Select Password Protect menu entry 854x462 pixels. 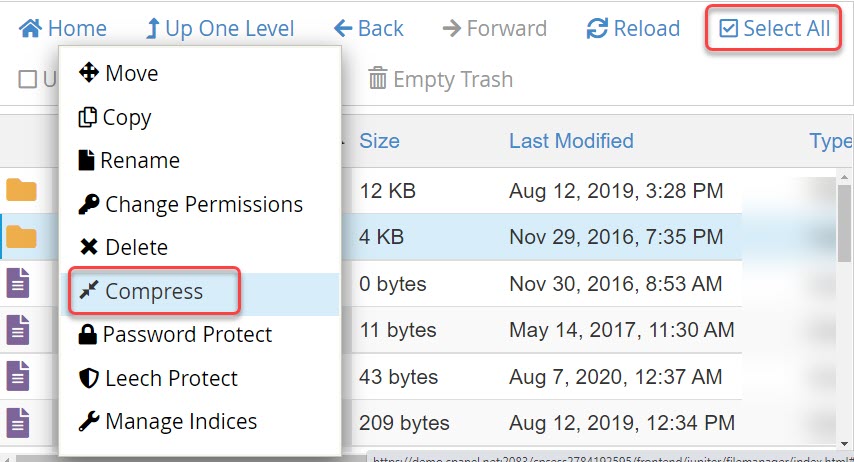[187, 334]
